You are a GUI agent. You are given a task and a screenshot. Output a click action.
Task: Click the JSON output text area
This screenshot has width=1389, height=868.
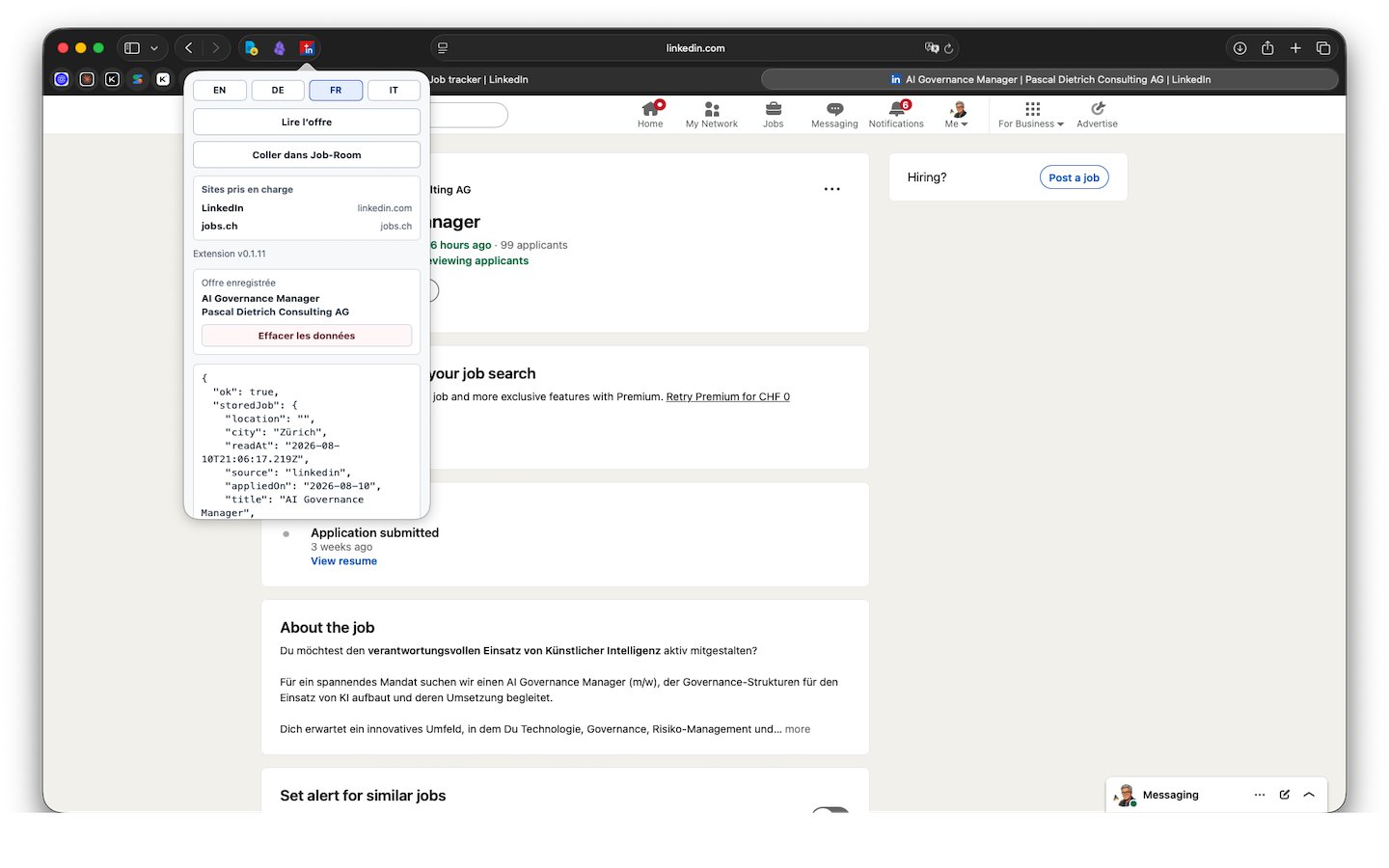click(x=307, y=442)
